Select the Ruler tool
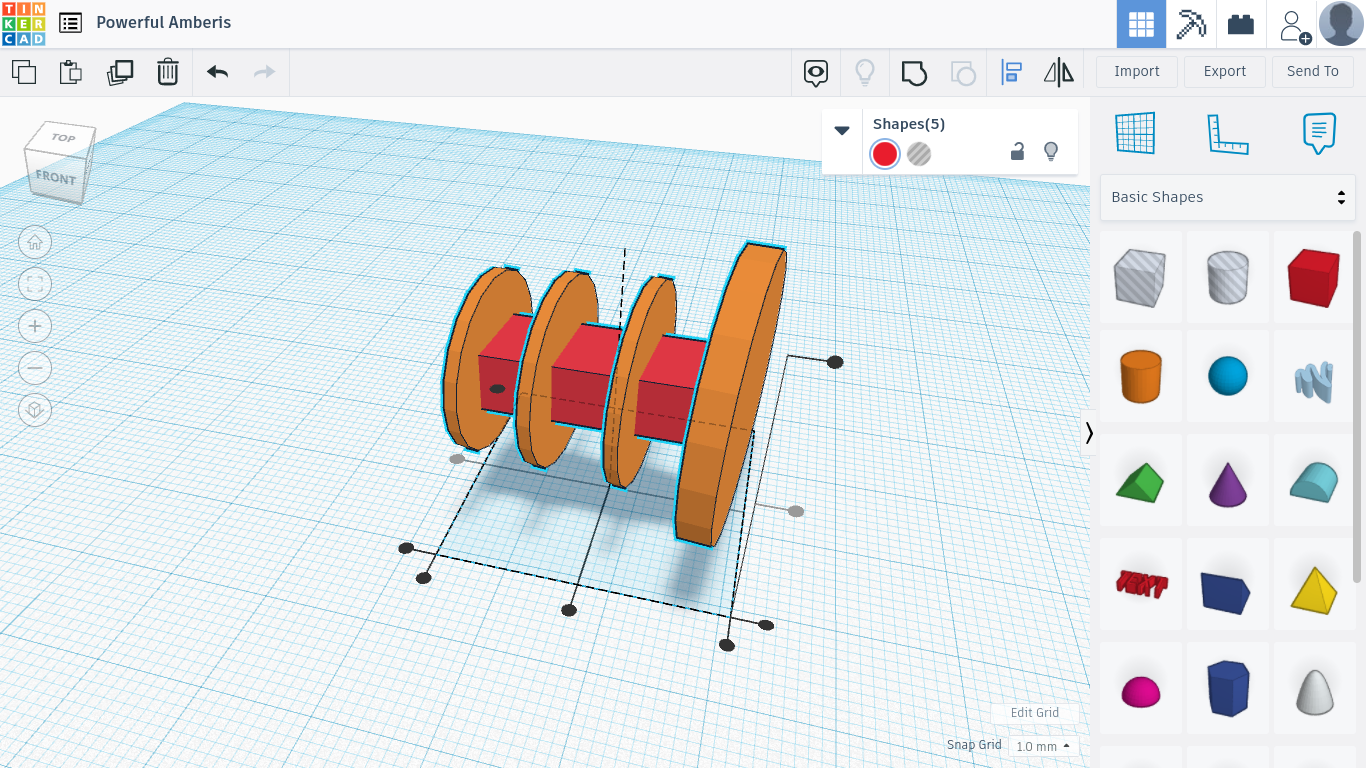This screenshot has height=768, width=1366. pyautogui.click(x=1228, y=133)
